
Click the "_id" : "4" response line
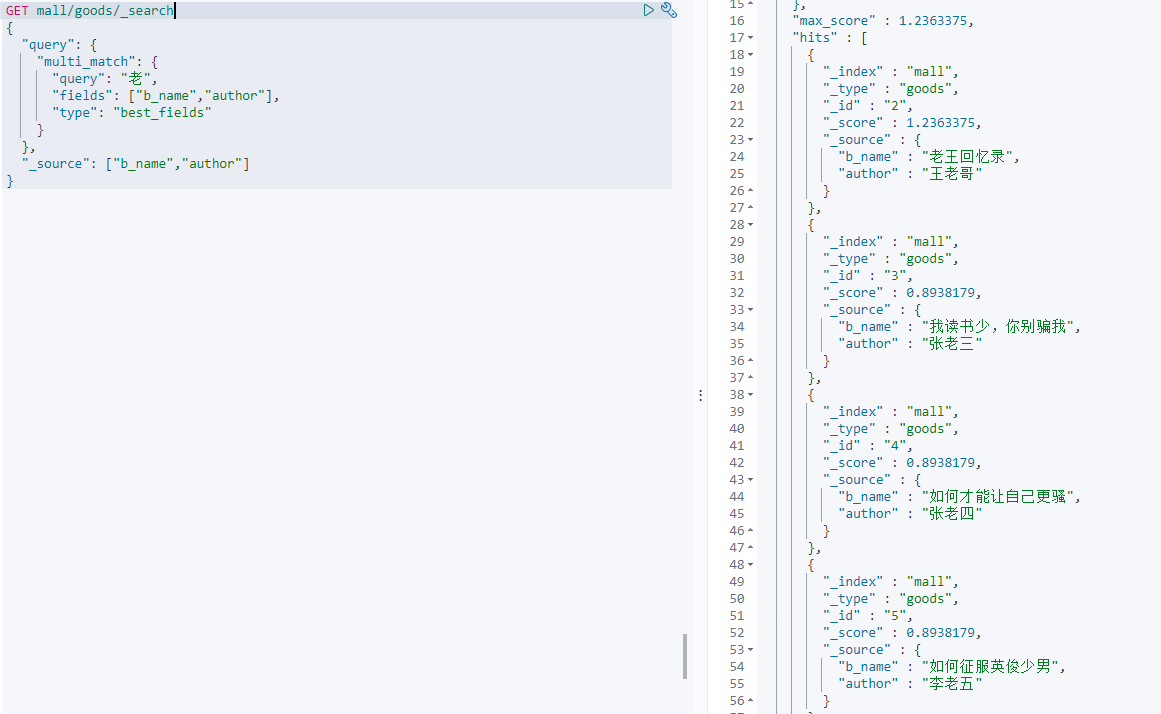(x=868, y=446)
